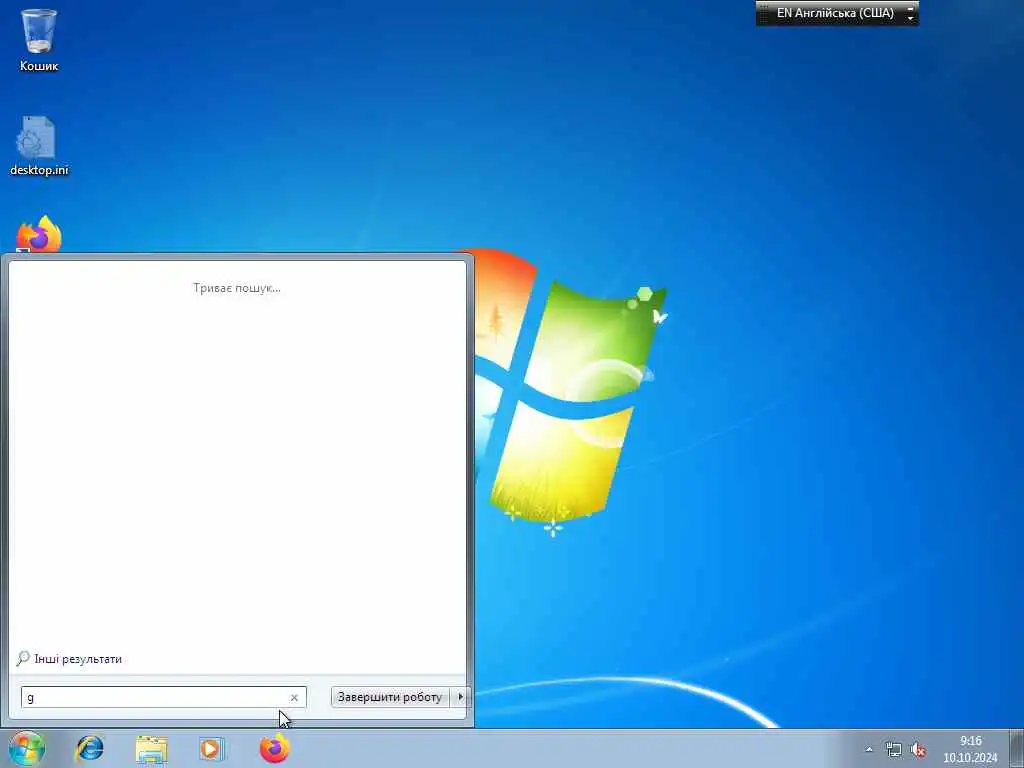The height and width of the screenshot is (768, 1024).
Task: Expand the shutdown options arrow
Action: [460, 697]
